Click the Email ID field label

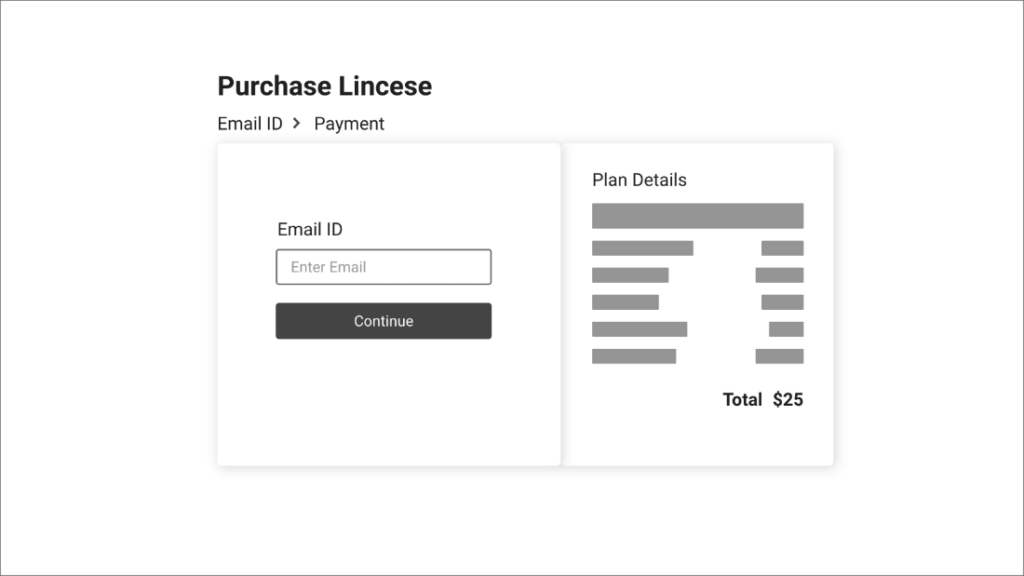[310, 229]
